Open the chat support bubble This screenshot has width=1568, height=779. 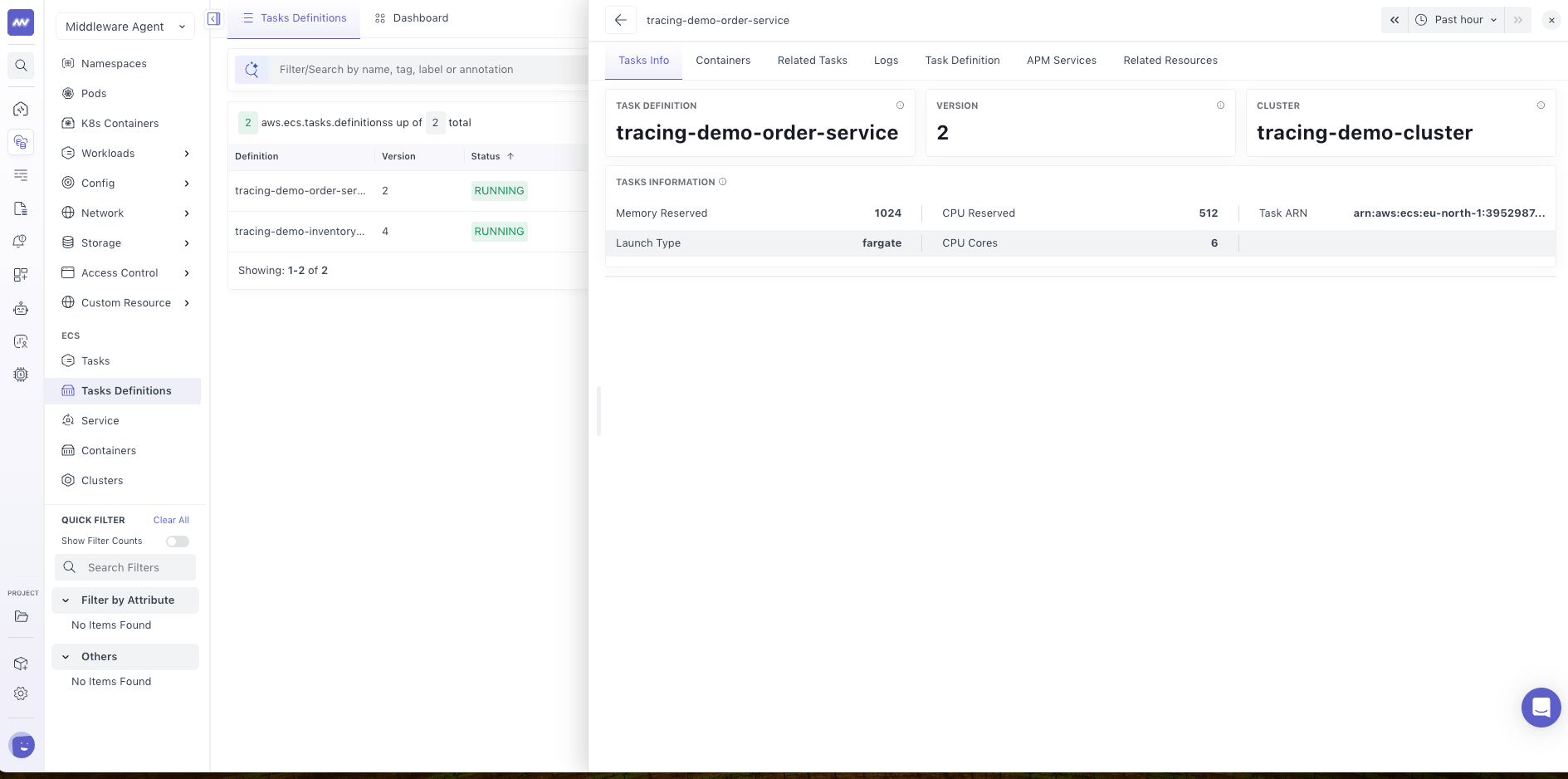[x=1541, y=708]
